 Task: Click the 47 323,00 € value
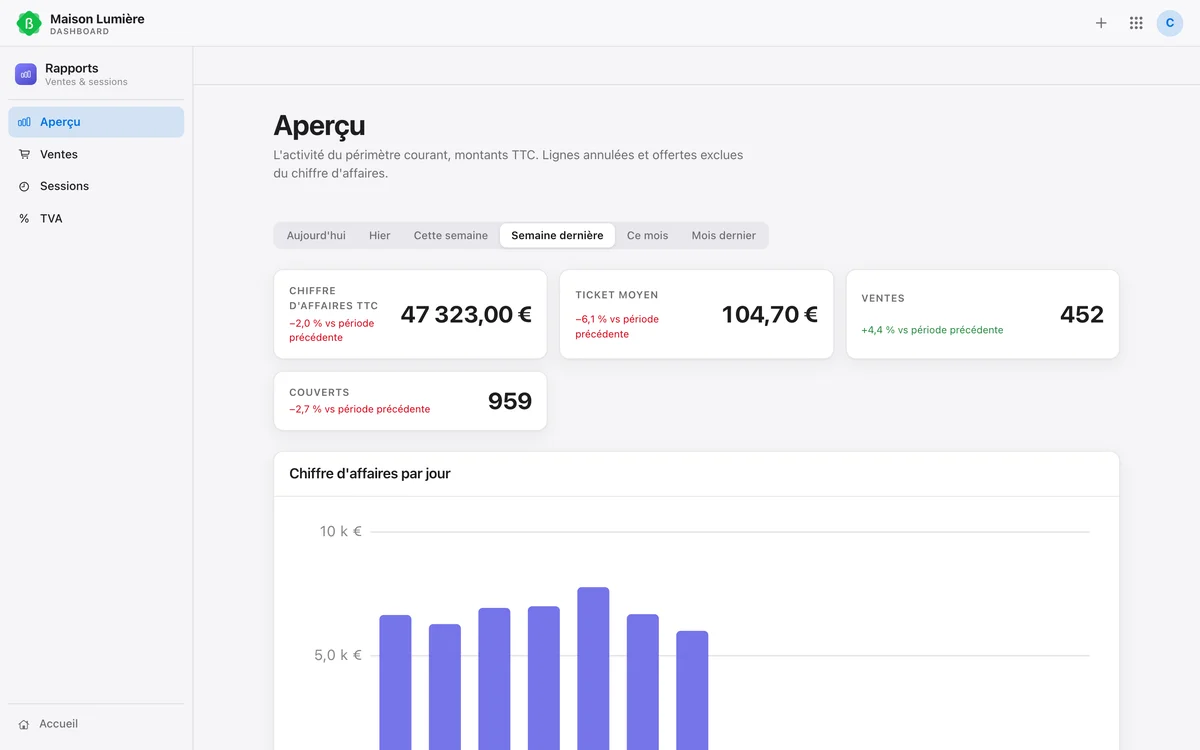(x=466, y=314)
